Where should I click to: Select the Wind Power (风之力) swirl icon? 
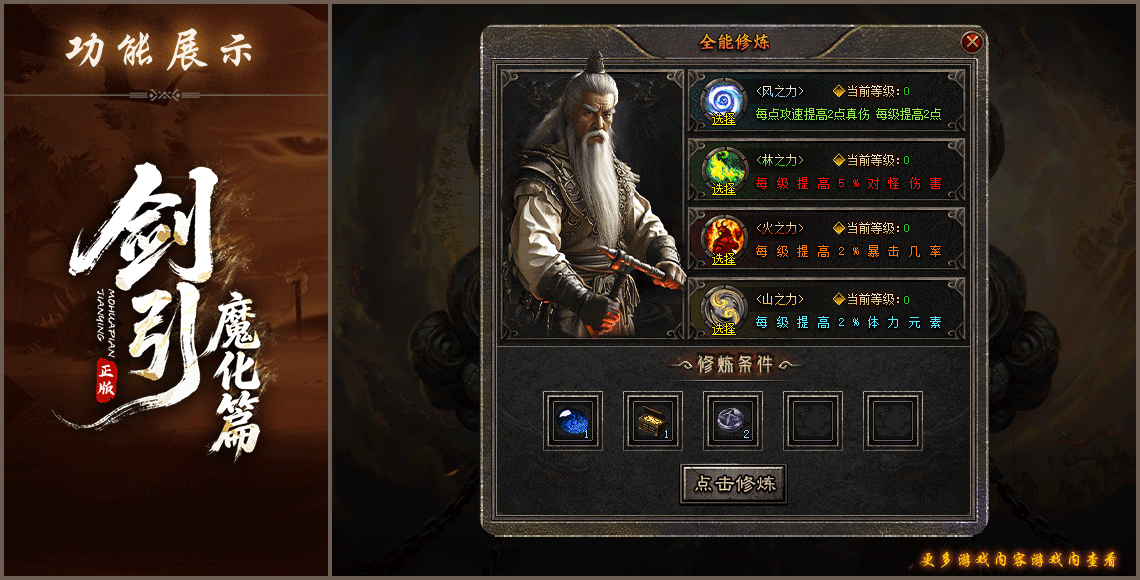pyautogui.click(x=724, y=98)
